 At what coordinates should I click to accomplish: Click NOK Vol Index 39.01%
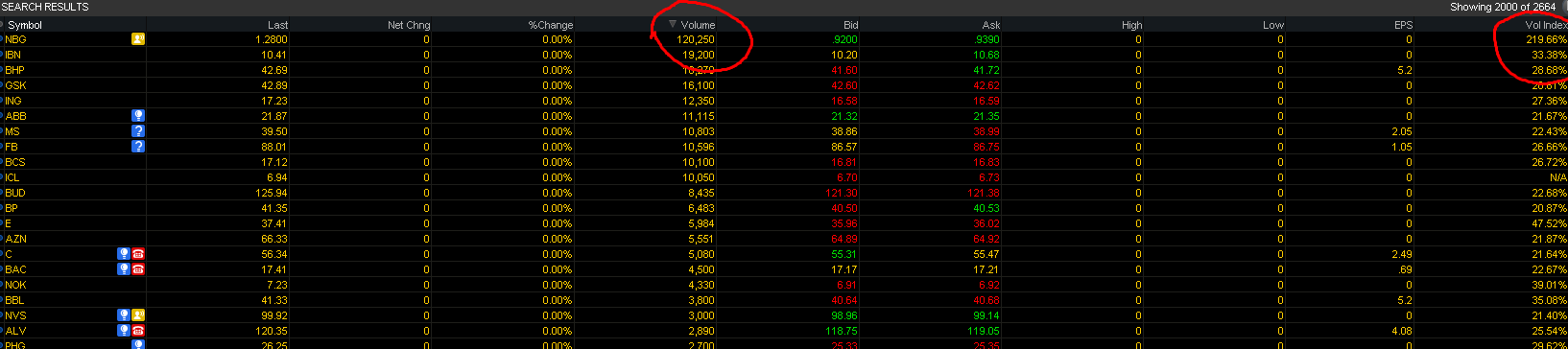click(x=1549, y=285)
